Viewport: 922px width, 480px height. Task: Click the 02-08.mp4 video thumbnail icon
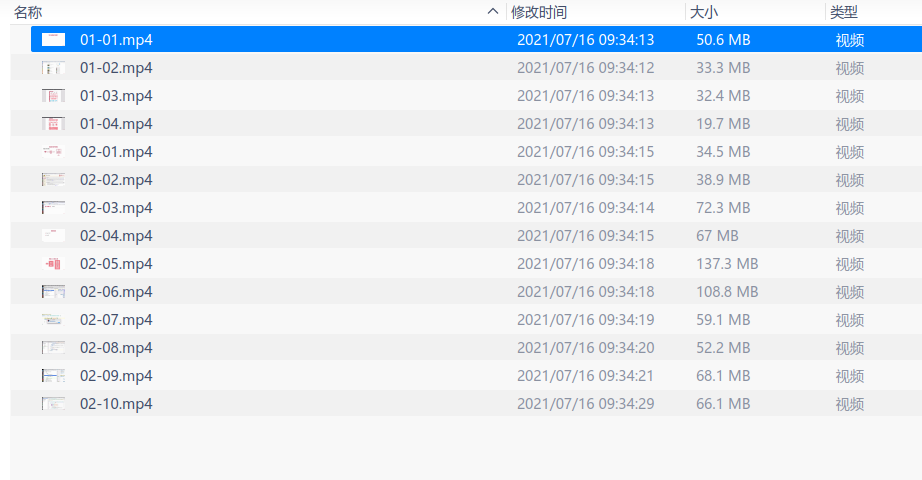[x=54, y=348]
